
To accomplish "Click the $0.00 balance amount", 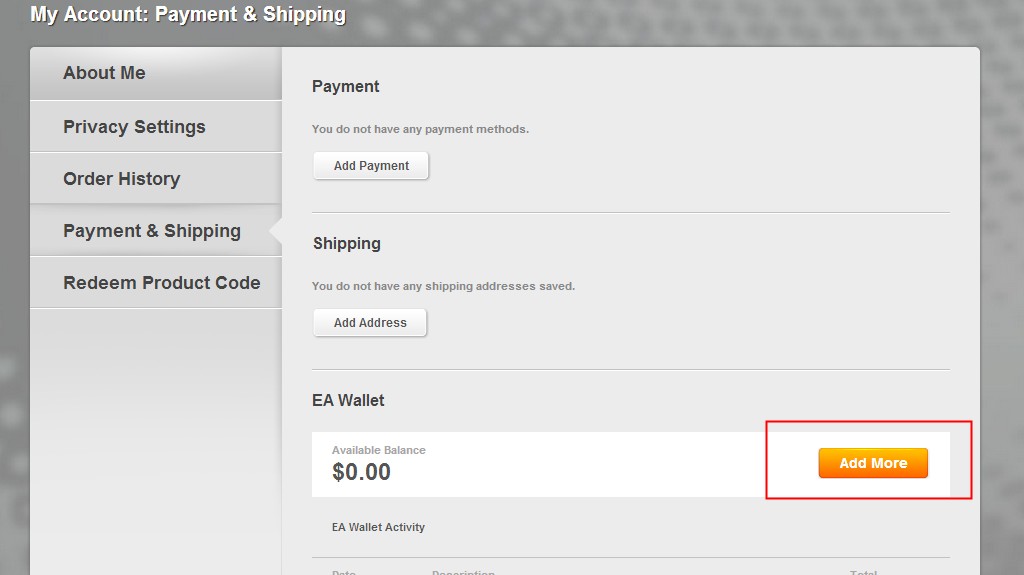I will pos(361,472).
